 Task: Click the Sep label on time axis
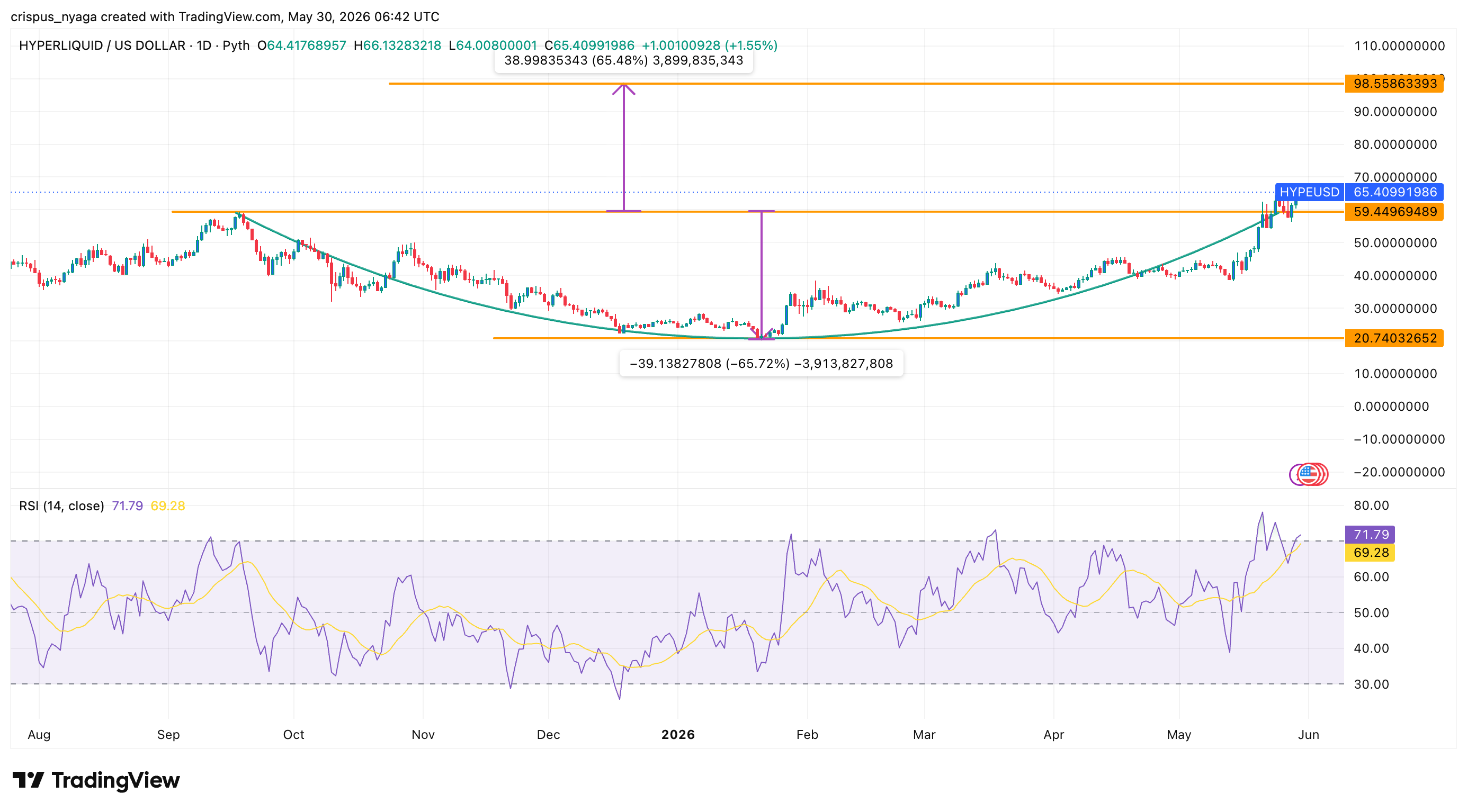click(x=168, y=735)
